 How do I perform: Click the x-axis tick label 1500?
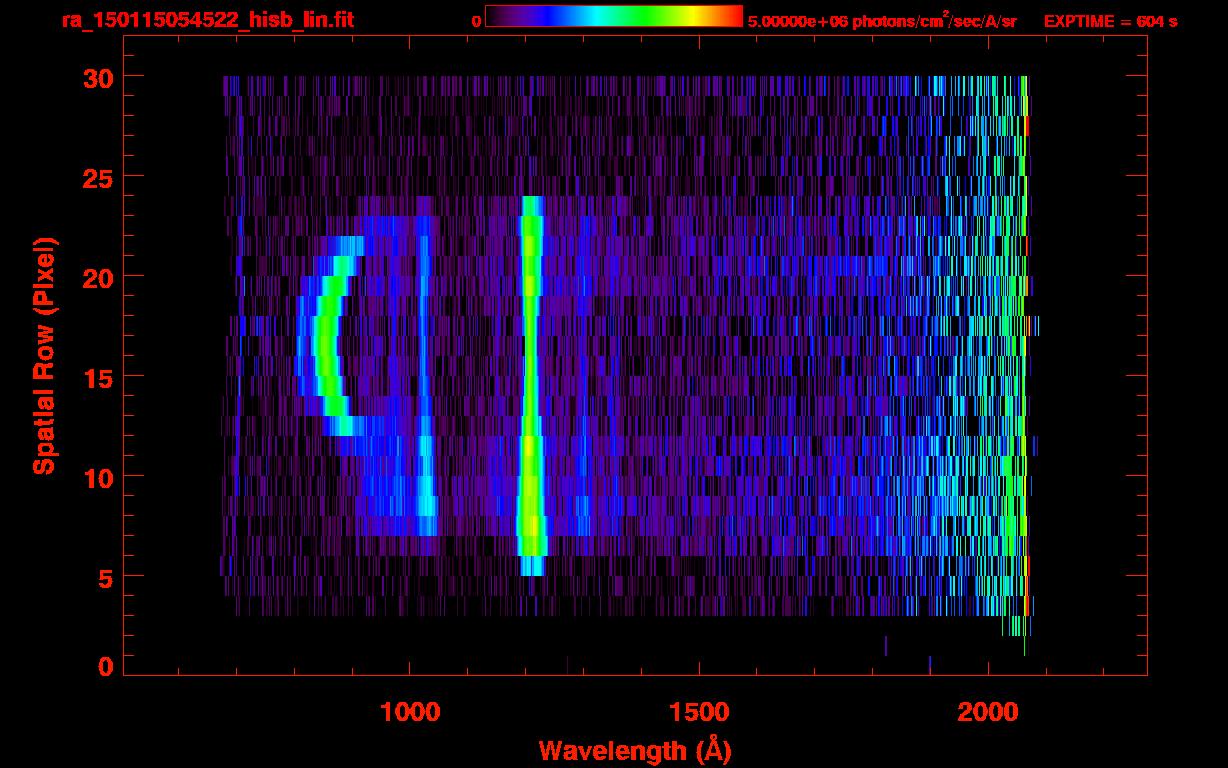(699, 712)
